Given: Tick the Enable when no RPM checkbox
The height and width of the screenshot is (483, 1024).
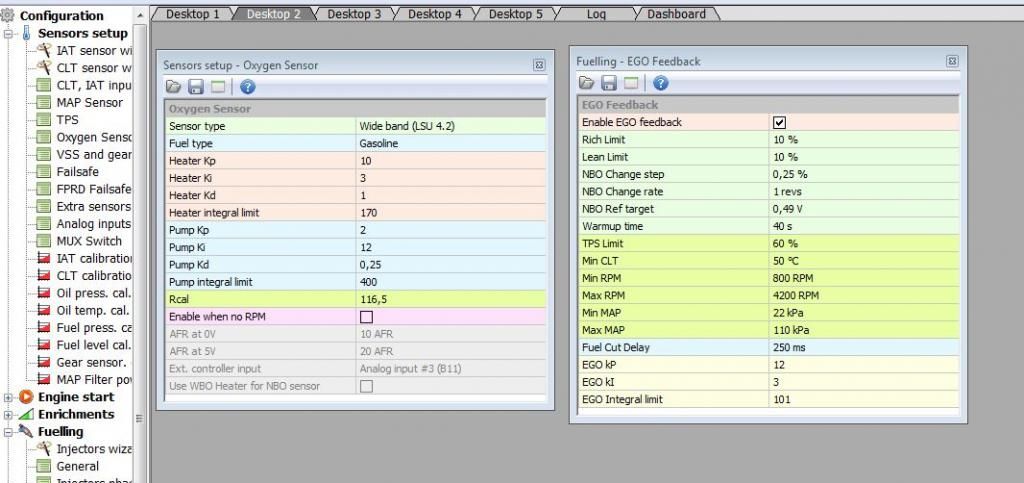Looking at the screenshot, I should click(366, 317).
